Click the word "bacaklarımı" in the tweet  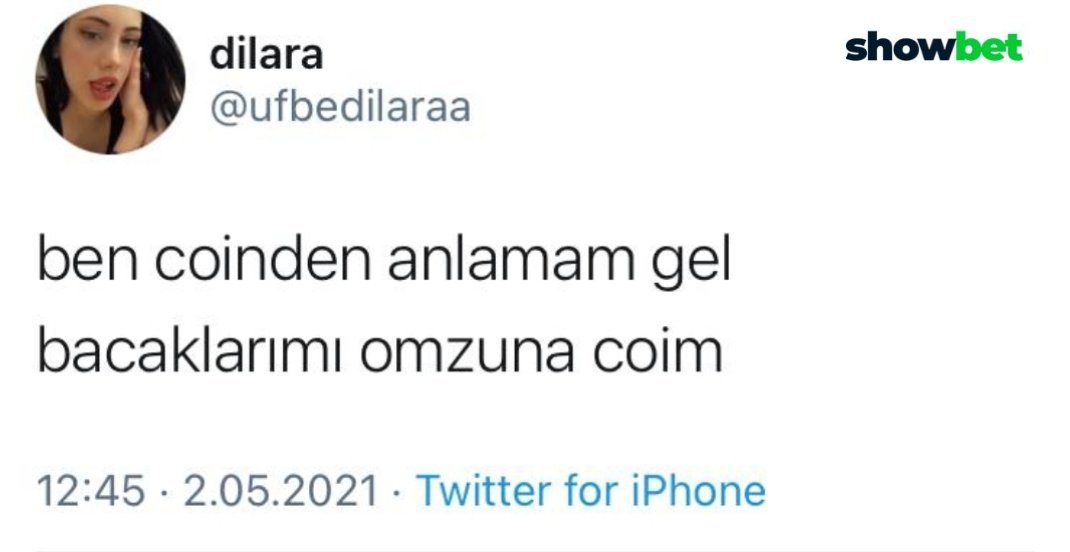189,352
